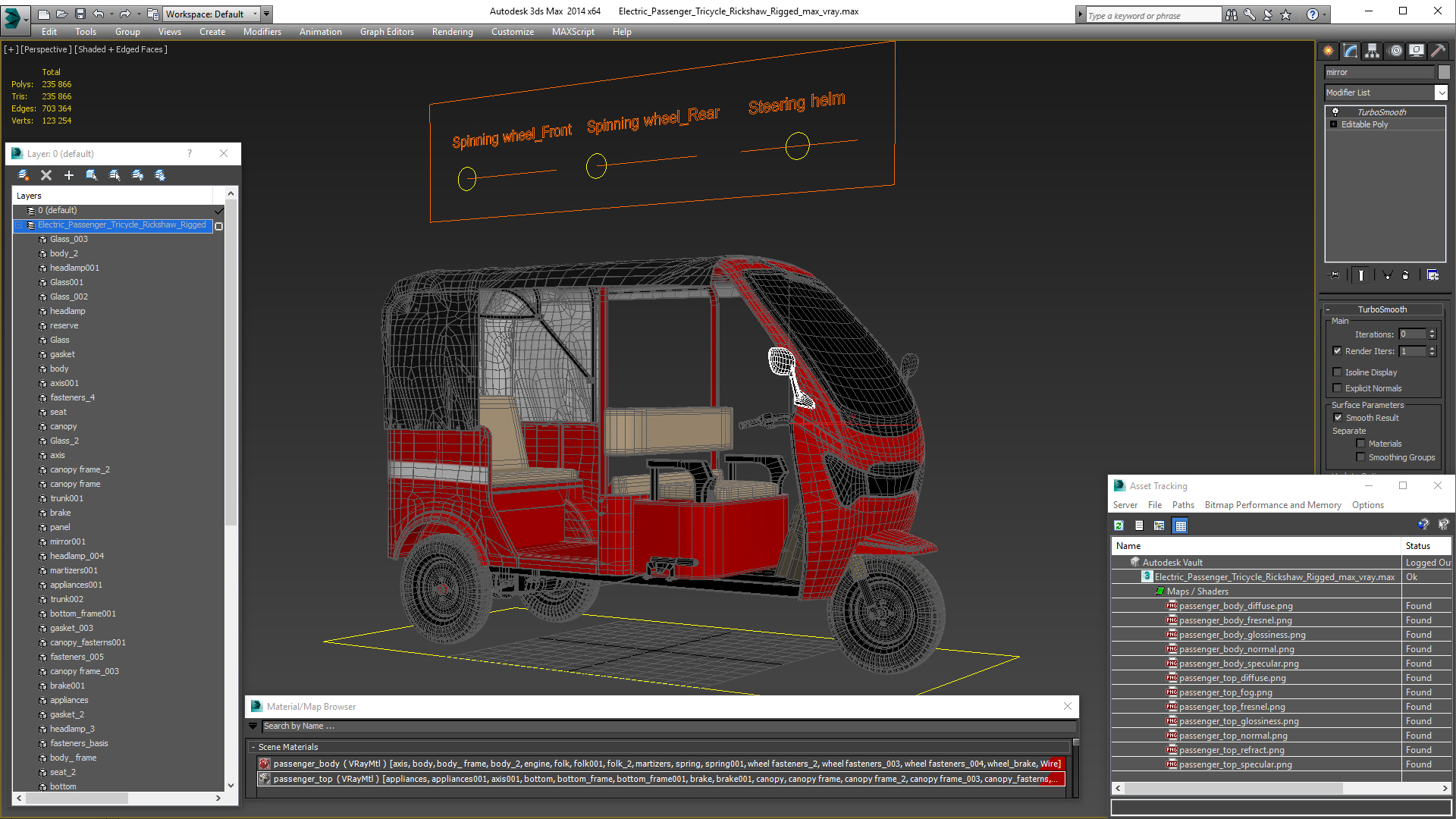Expand the Editable Poly stack entry
1456x819 pixels.
(x=1333, y=124)
